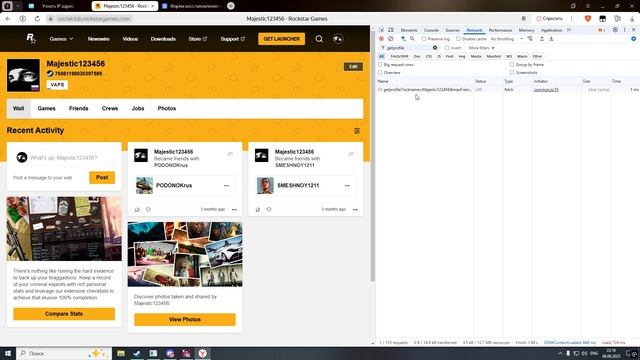Open the DevTools settings gear

tap(615, 30)
